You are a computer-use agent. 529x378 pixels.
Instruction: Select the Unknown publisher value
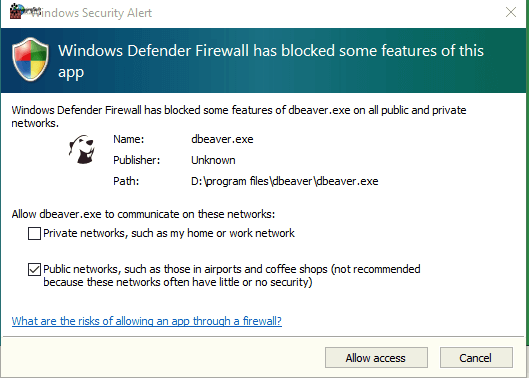coord(213,160)
